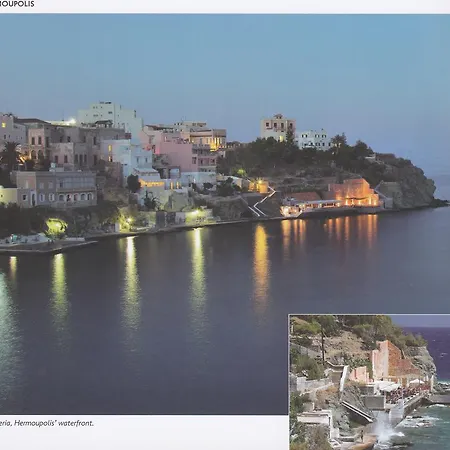450x450 pixels.
Task: Click the small daytime coastal inset photo
Action: (370, 382)
